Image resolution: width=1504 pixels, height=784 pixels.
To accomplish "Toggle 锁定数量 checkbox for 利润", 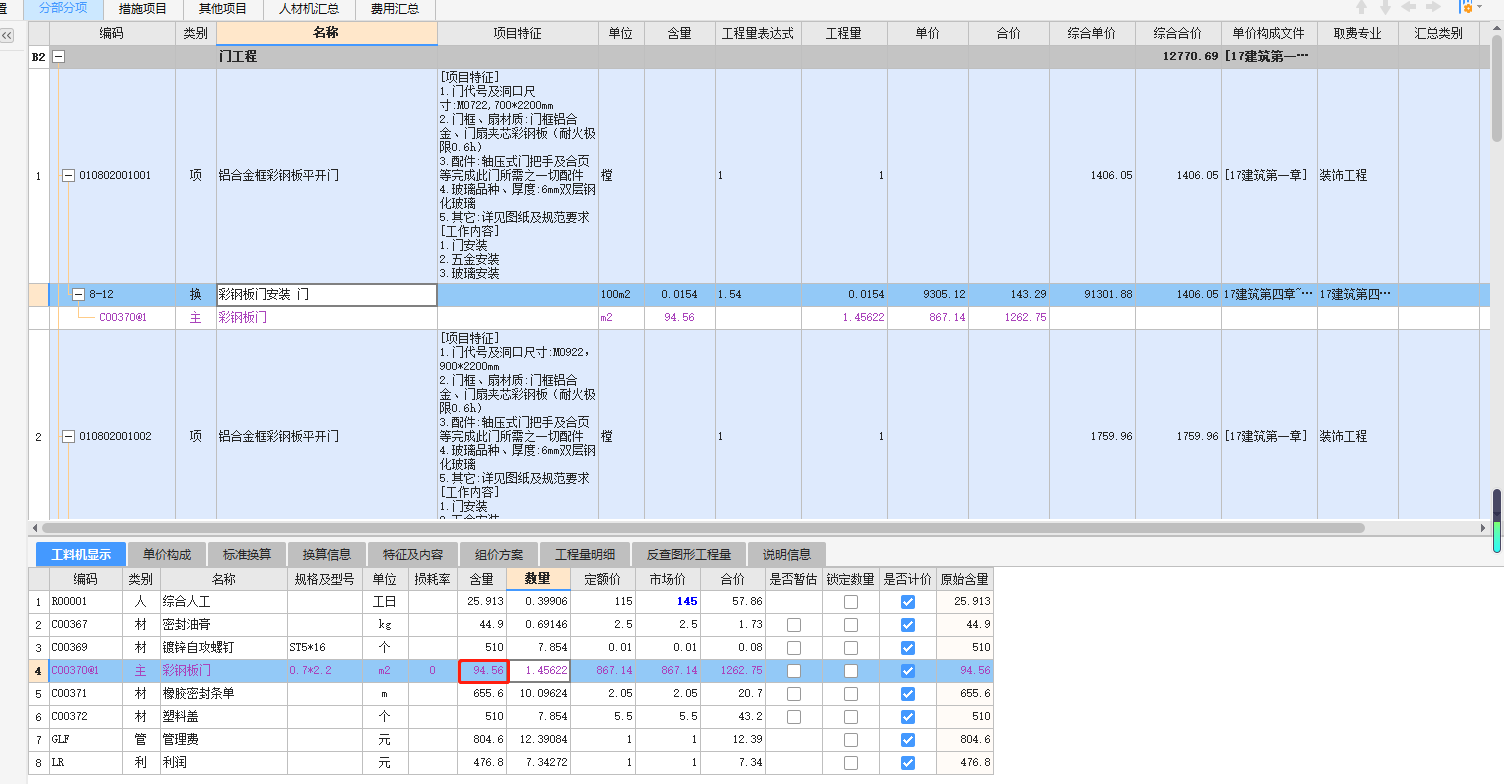I will pyautogui.click(x=850, y=763).
